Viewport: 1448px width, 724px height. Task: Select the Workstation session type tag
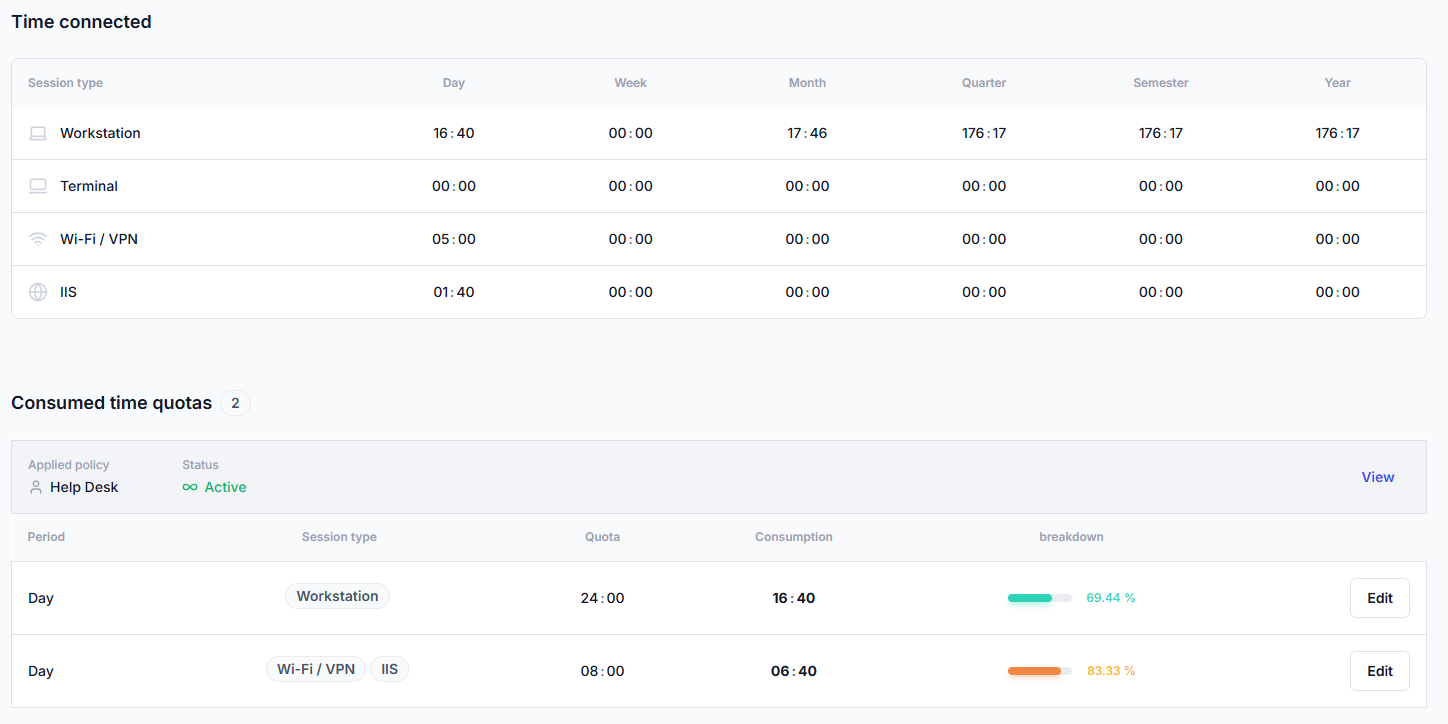[x=337, y=596]
